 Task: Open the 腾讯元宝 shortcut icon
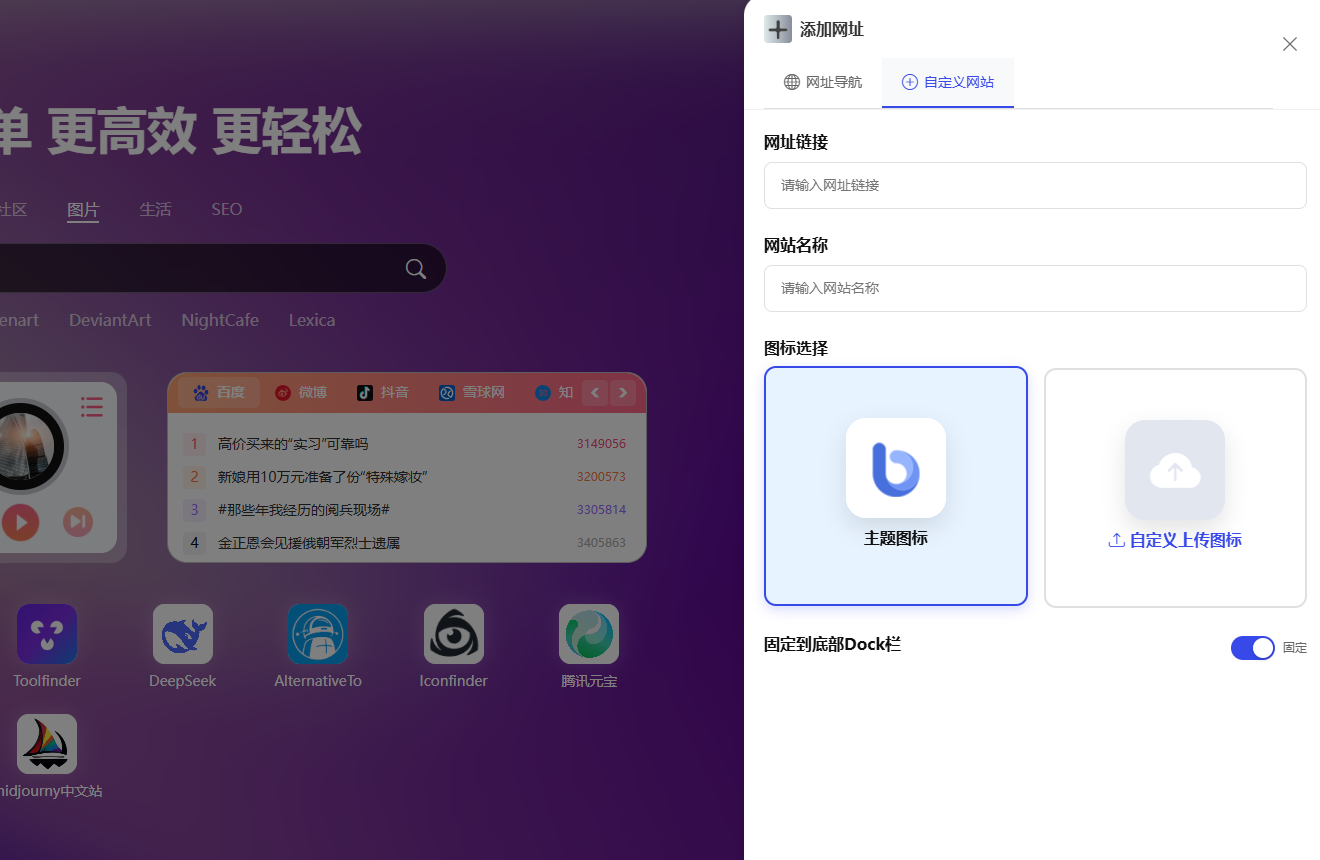click(589, 634)
